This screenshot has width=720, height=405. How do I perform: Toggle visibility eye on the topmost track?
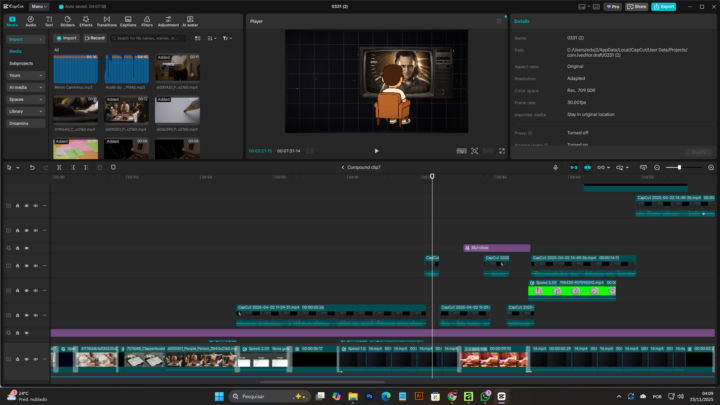(26, 205)
